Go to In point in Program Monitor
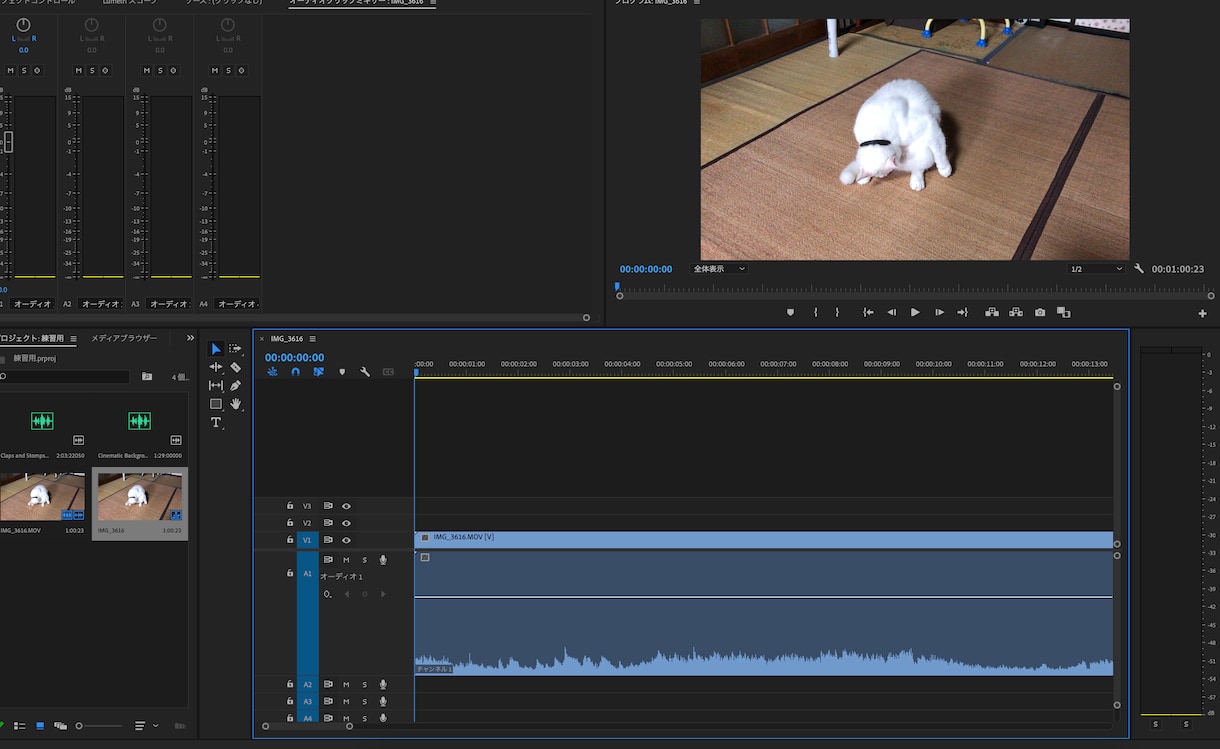 tap(868, 312)
